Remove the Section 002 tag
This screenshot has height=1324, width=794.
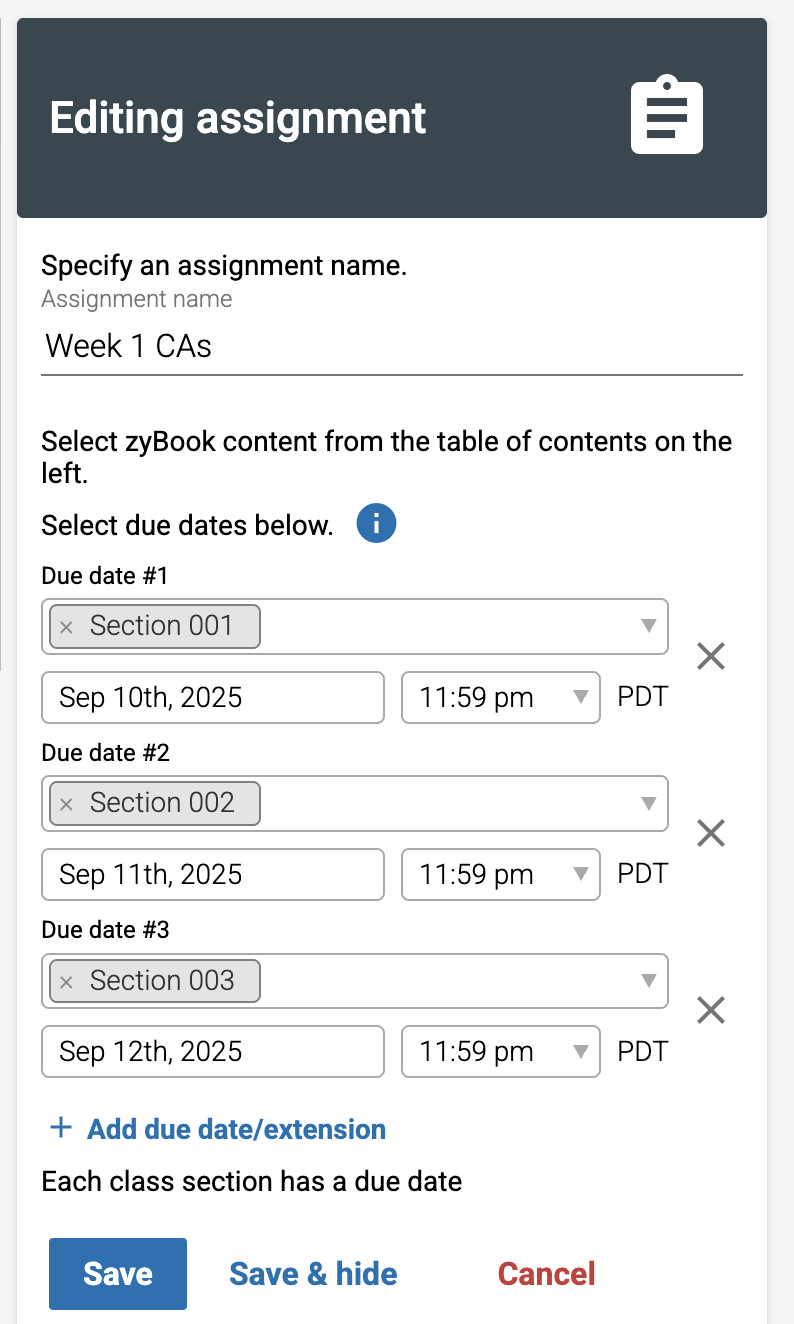pyautogui.click(x=66, y=804)
